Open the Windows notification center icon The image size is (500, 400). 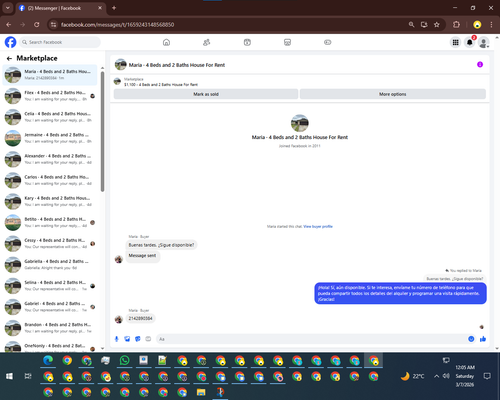(487, 376)
